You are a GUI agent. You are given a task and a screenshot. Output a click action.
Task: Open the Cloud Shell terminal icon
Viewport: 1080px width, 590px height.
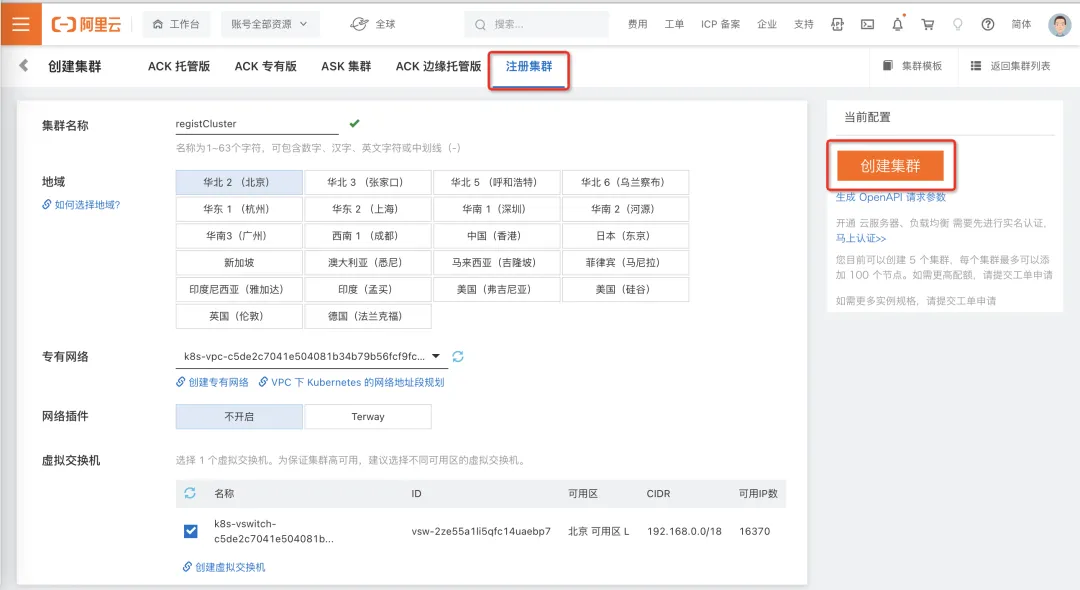pos(868,24)
